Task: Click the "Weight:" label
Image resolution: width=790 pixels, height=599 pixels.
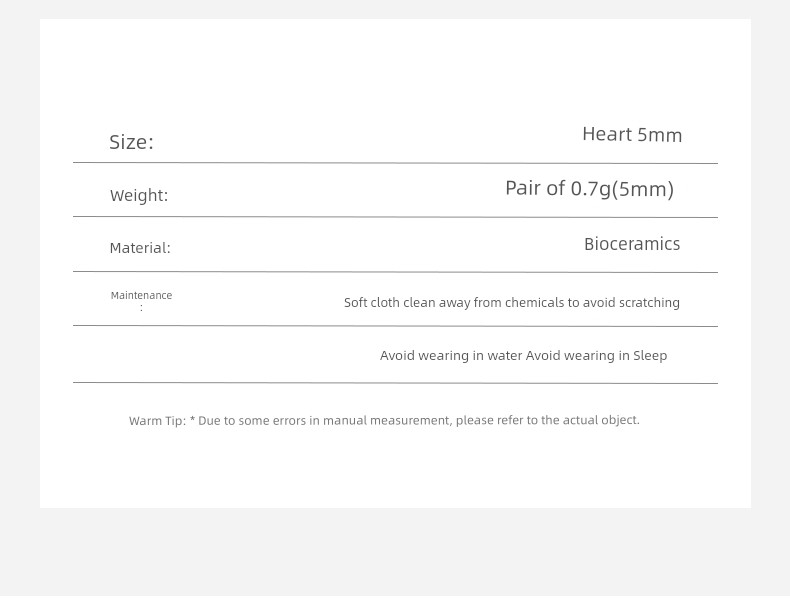Action: point(139,195)
